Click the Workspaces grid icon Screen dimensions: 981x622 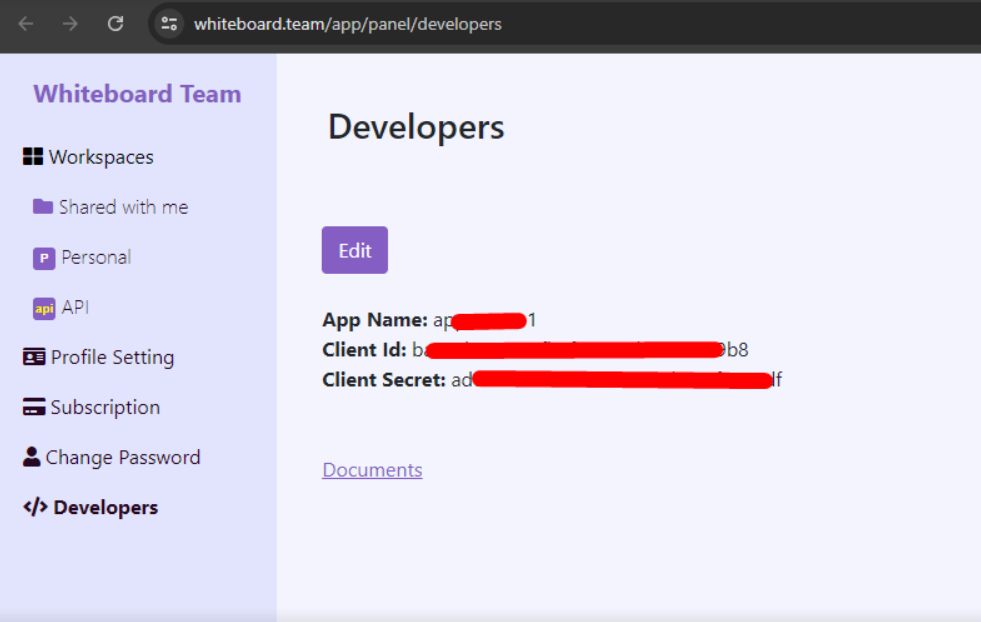(x=33, y=156)
